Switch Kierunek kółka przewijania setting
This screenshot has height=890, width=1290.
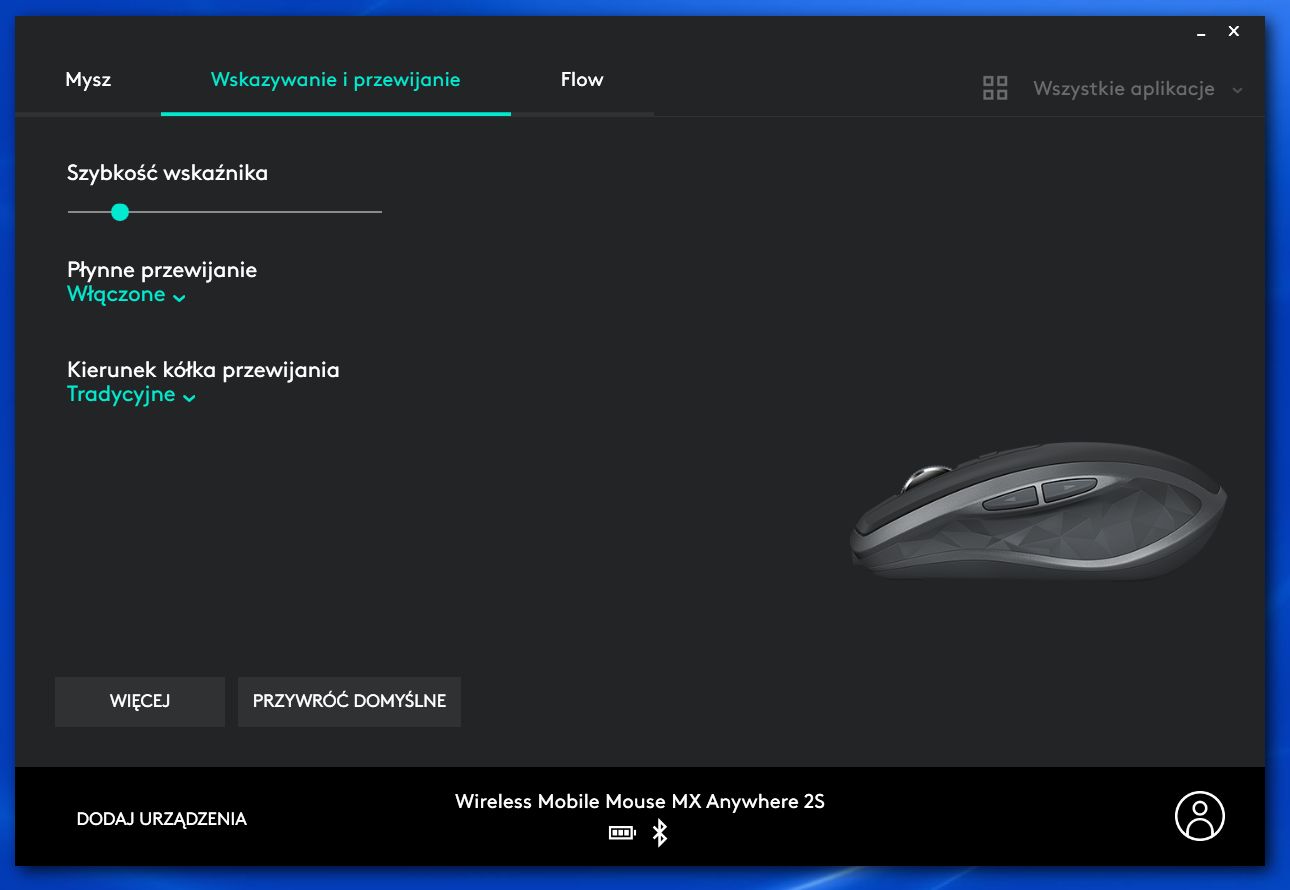[120, 394]
